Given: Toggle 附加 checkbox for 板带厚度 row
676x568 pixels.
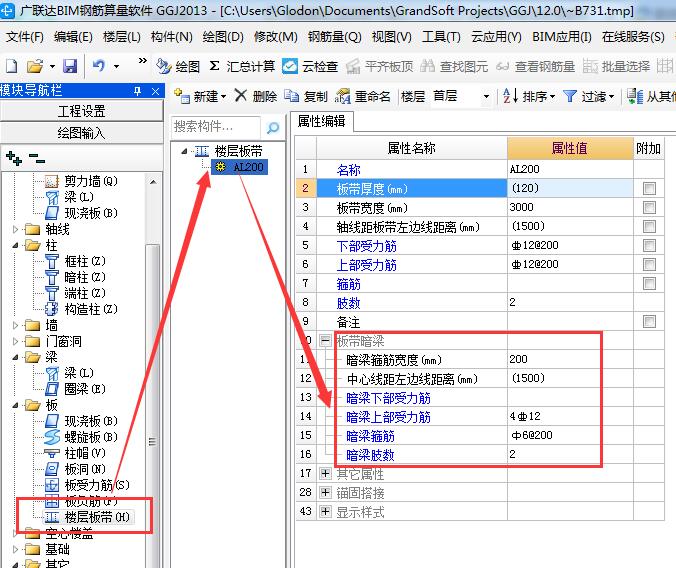Looking at the screenshot, I should 649,188.
